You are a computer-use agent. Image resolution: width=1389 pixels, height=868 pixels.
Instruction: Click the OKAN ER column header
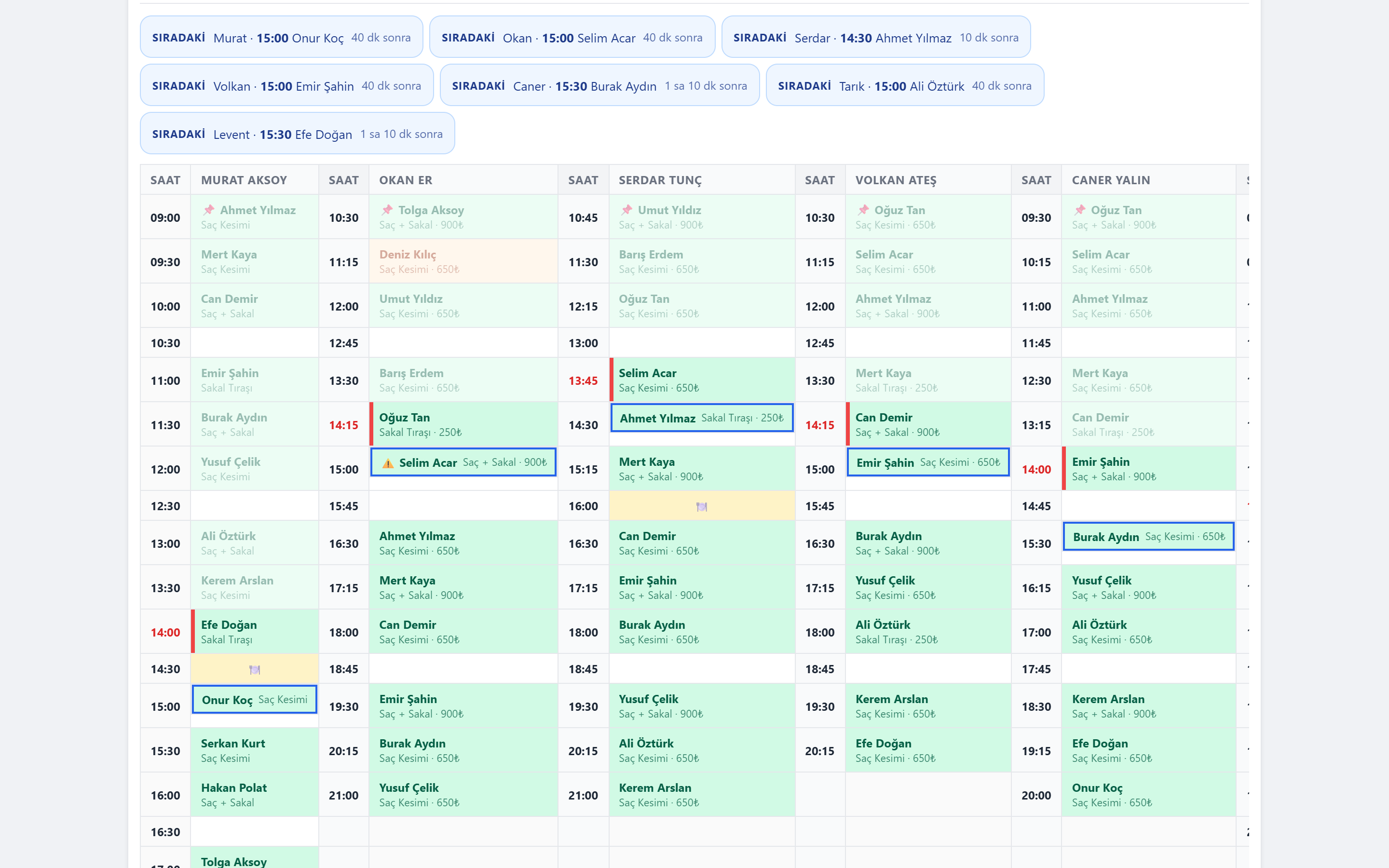coord(405,180)
